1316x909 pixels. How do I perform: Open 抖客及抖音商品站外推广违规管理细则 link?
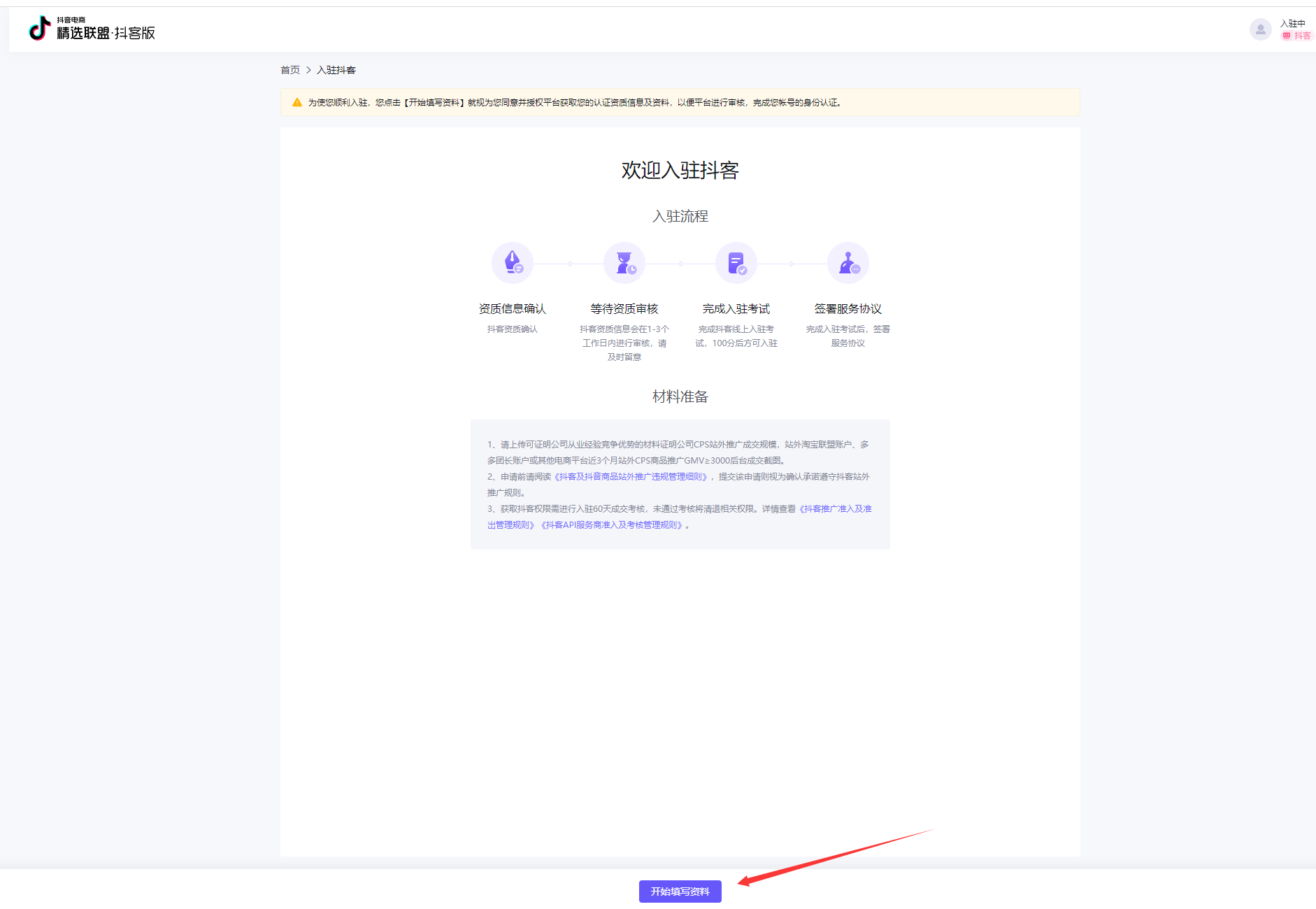pyautogui.click(x=632, y=477)
